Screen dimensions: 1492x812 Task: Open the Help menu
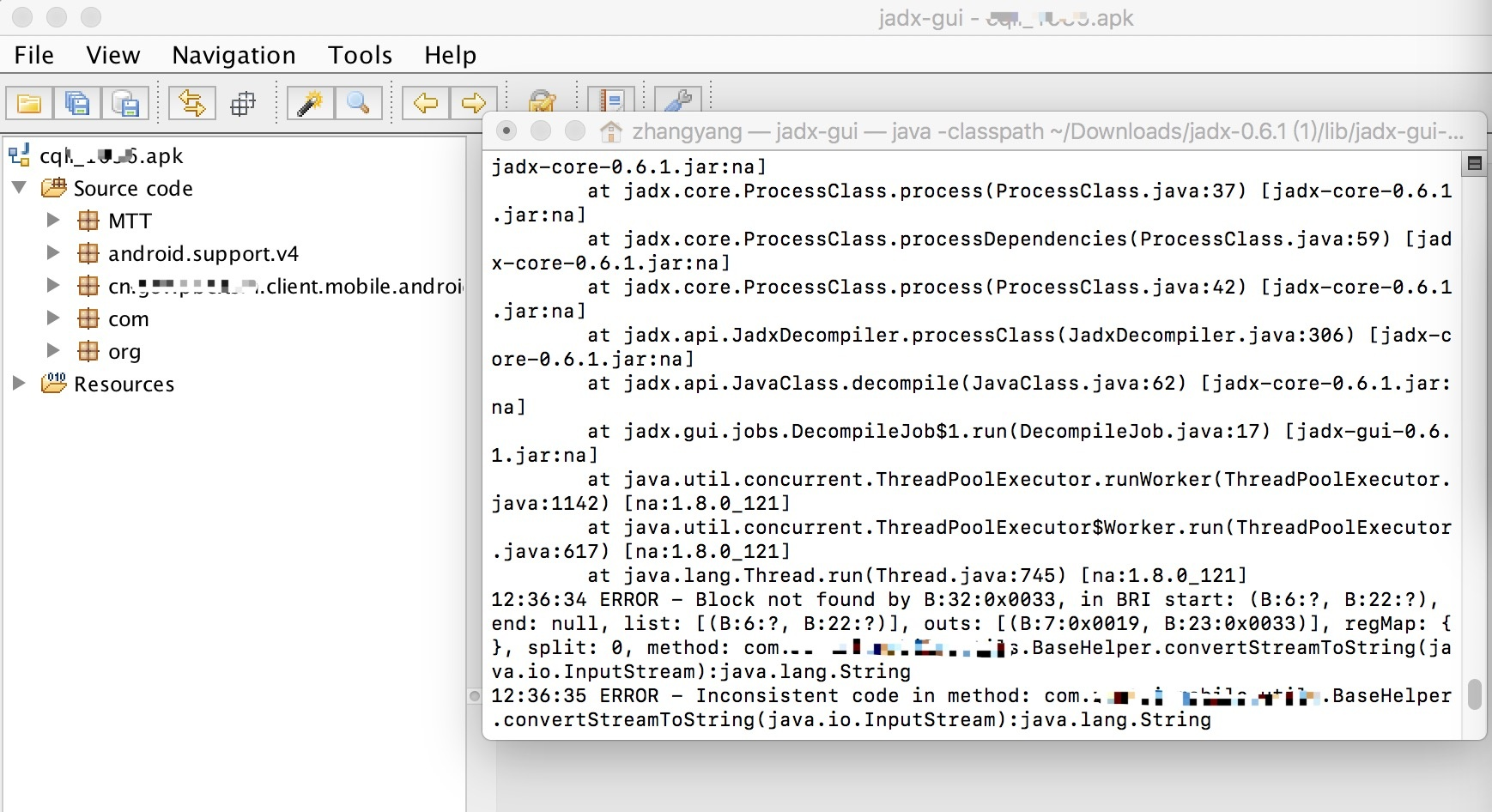450,55
